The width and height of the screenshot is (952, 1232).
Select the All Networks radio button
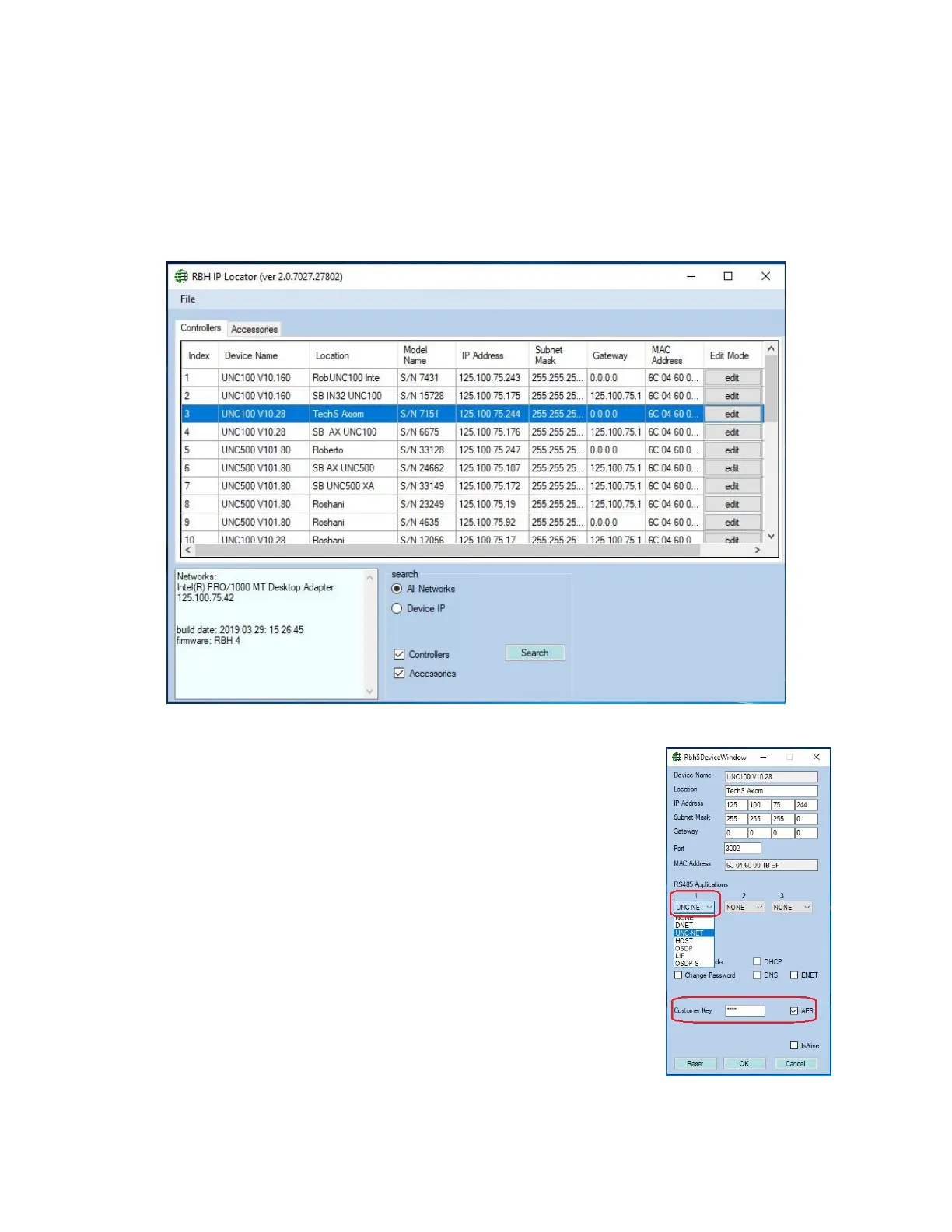397,589
